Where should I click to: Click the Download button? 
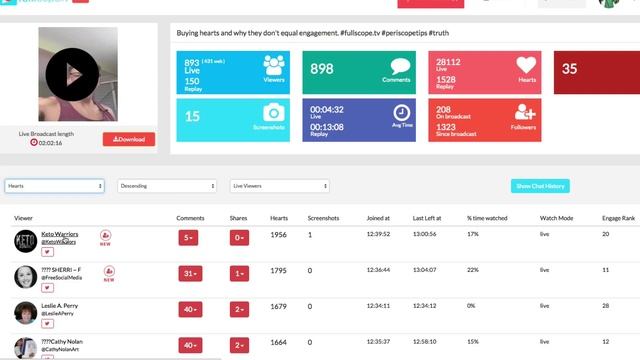[129, 139]
